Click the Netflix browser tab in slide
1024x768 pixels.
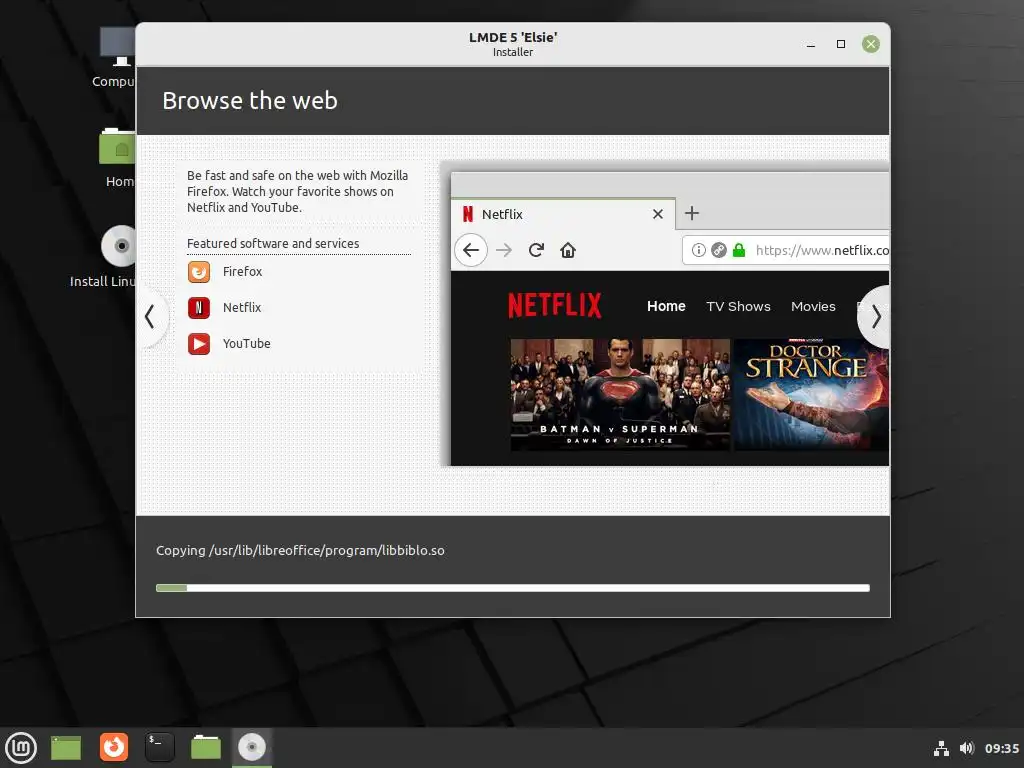tap(564, 214)
